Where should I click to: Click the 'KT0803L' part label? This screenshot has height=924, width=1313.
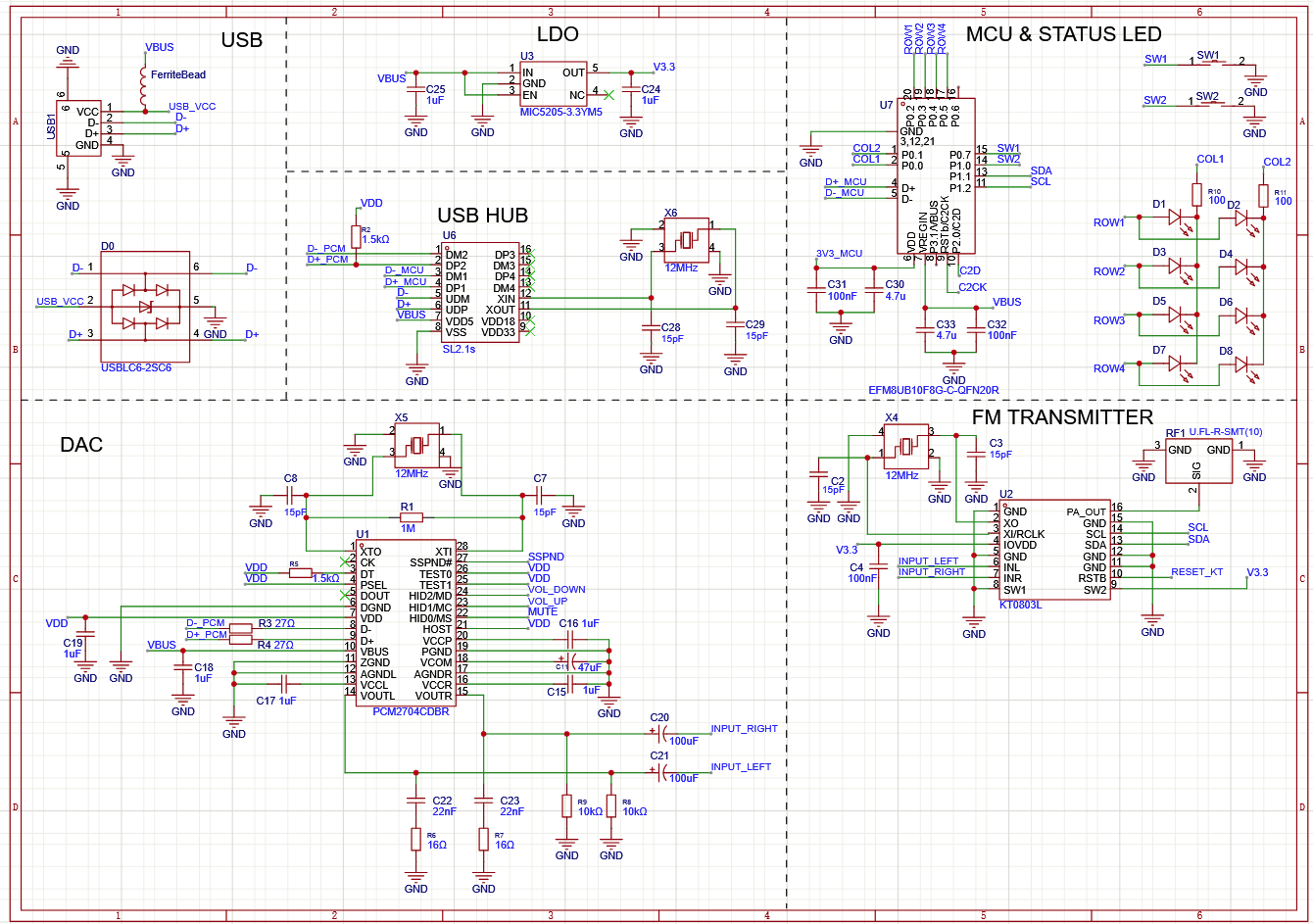pos(1020,606)
